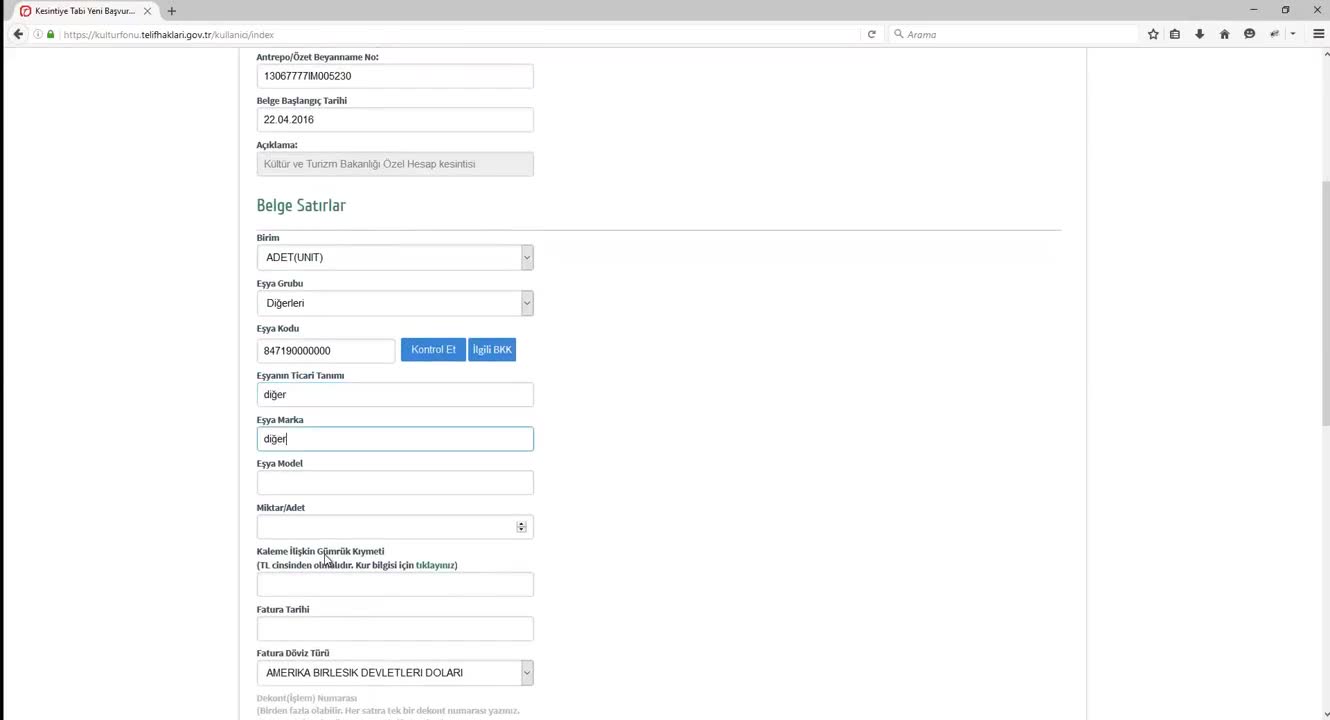Click the green padlock security icon
The width and height of the screenshot is (1330, 720).
click(x=51, y=34)
